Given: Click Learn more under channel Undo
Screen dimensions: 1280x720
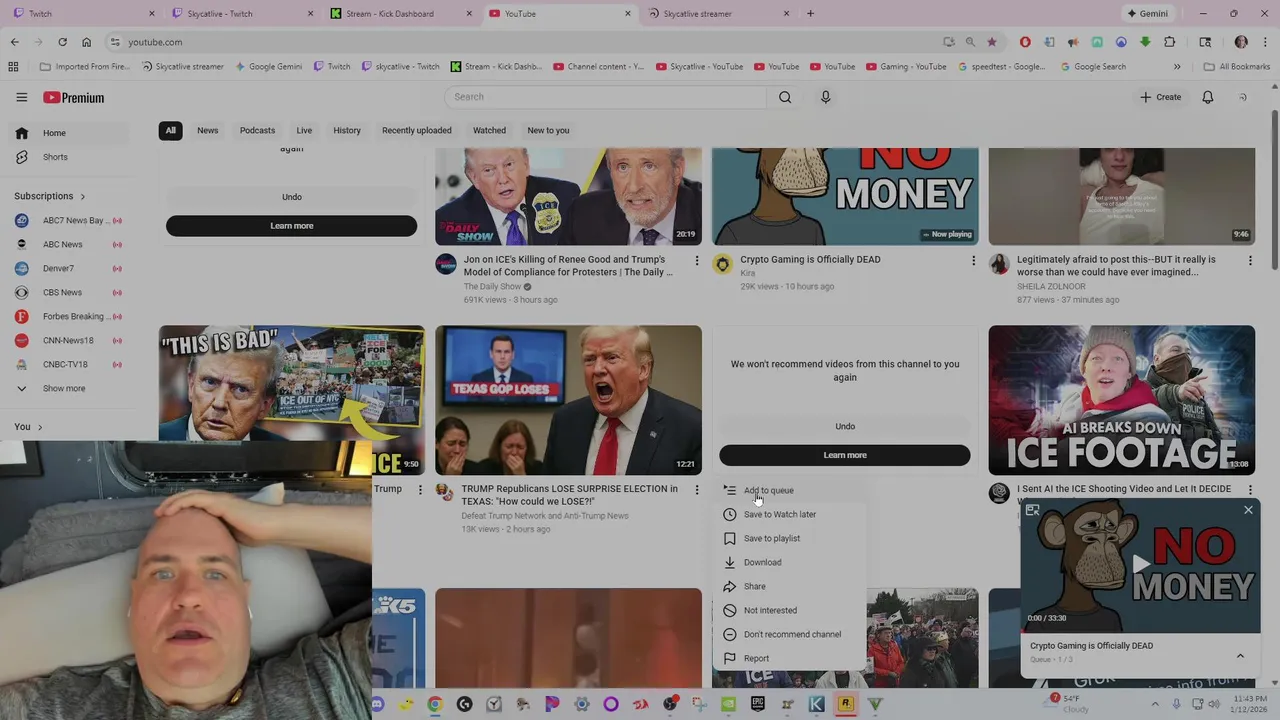Looking at the screenshot, I should point(845,455).
